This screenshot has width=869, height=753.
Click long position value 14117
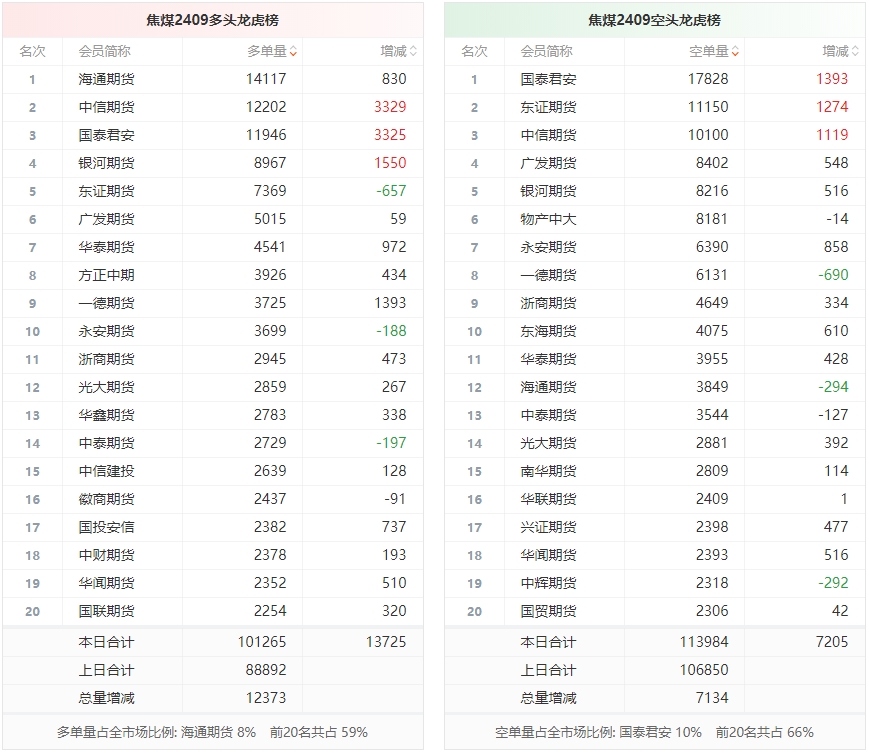point(266,79)
